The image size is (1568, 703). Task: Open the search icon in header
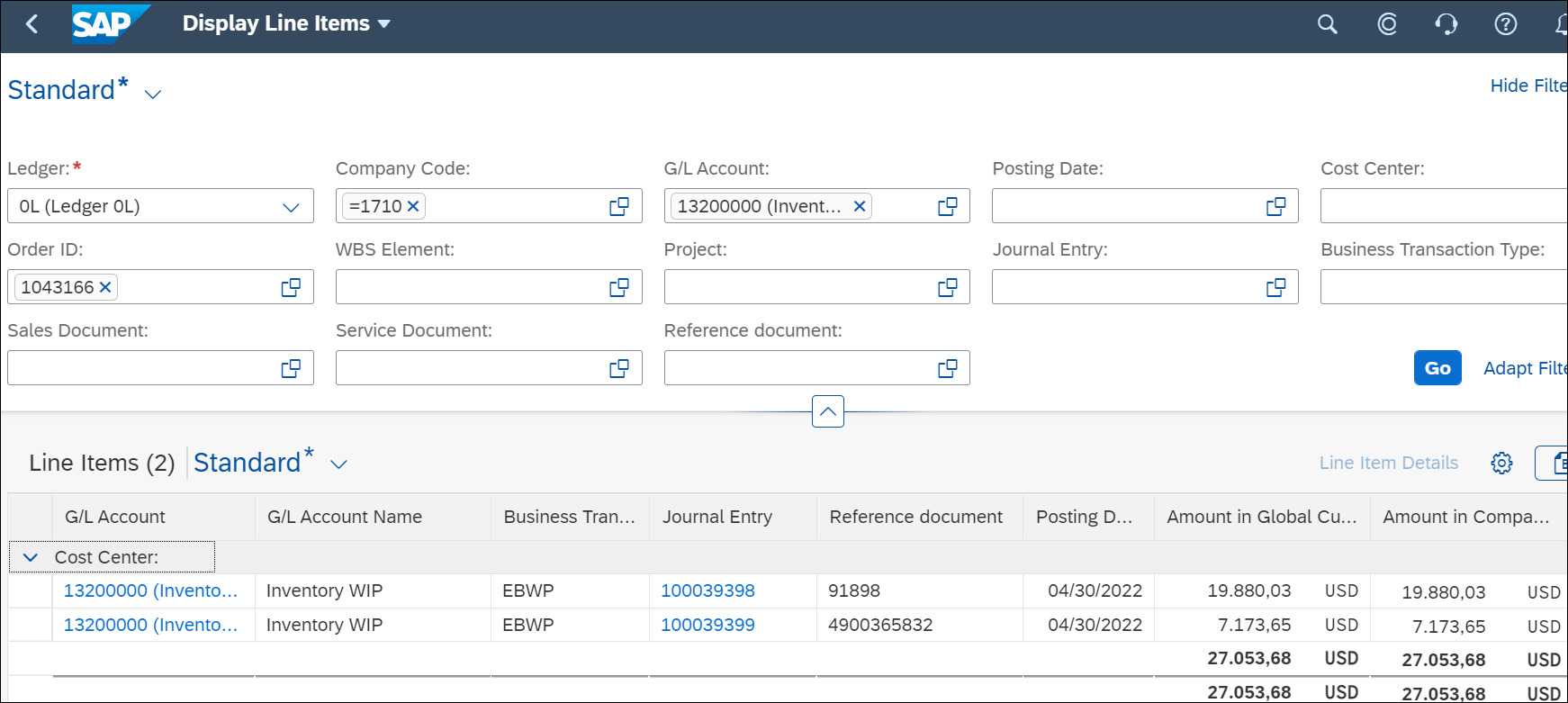[x=1327, y=24]
